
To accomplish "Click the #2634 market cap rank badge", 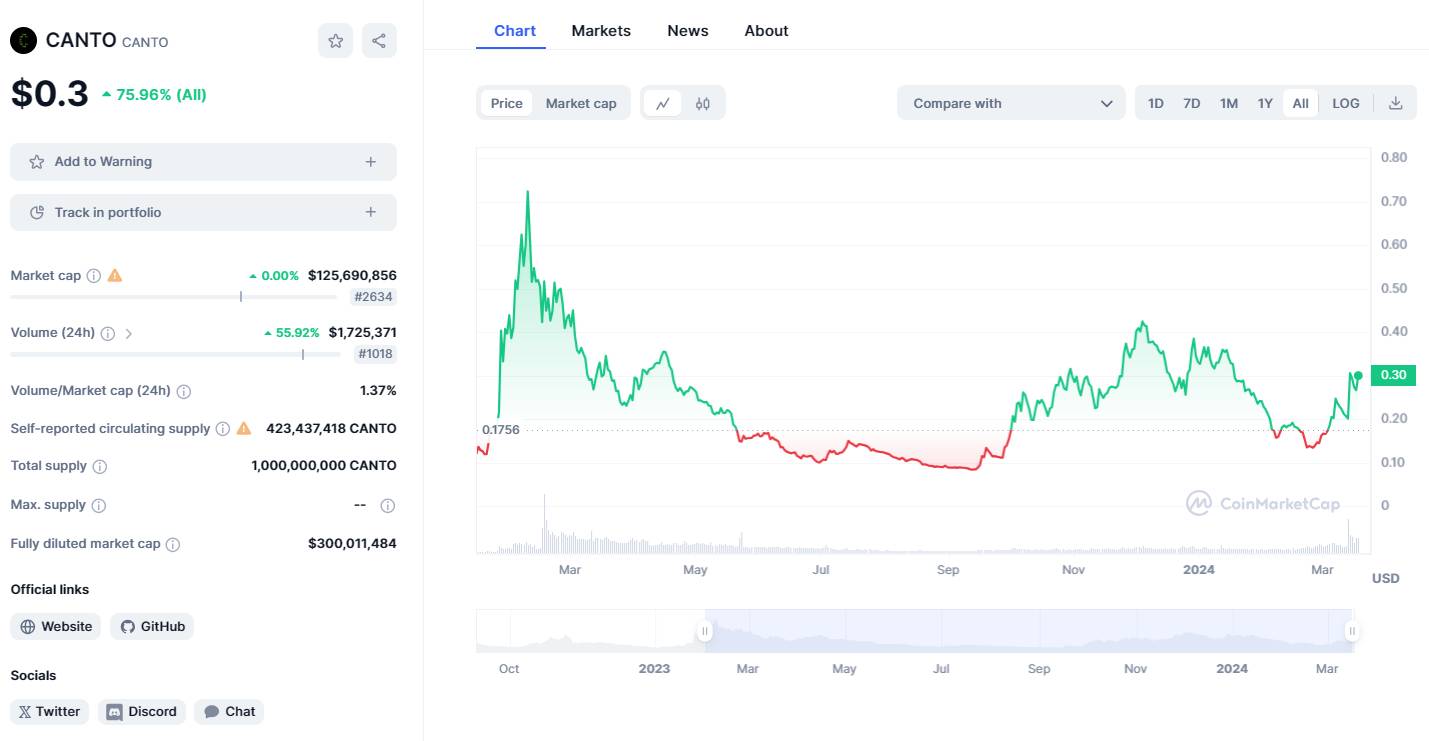I will [374, 297].
